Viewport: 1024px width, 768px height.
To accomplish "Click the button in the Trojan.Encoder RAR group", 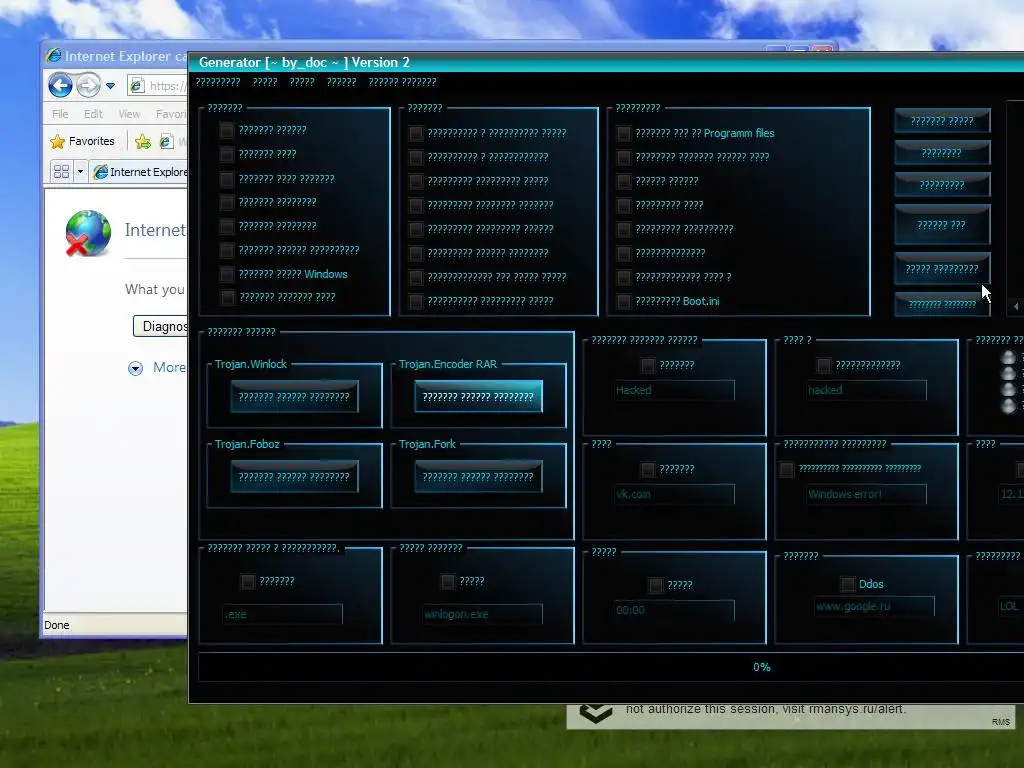I will tap(478, 396).
